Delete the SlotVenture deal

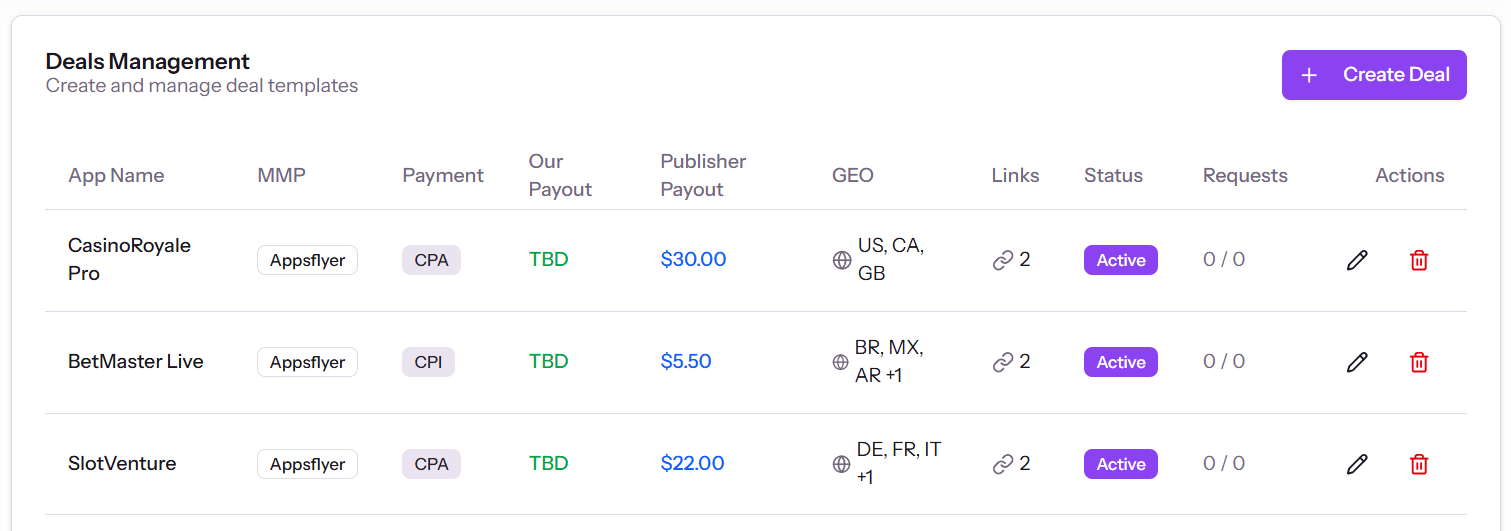point(1419,464)
